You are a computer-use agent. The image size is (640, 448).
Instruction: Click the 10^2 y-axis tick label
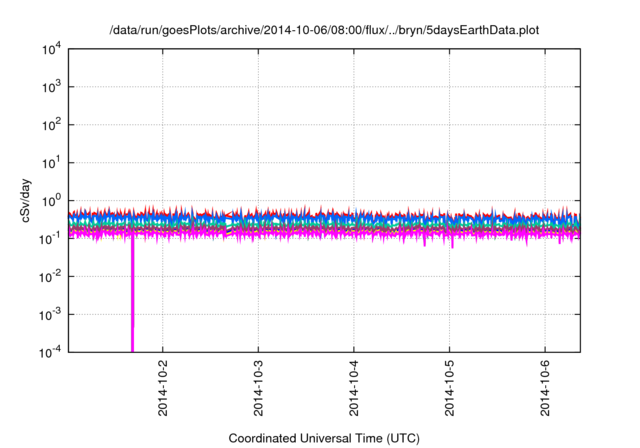(x=51, y=125)
